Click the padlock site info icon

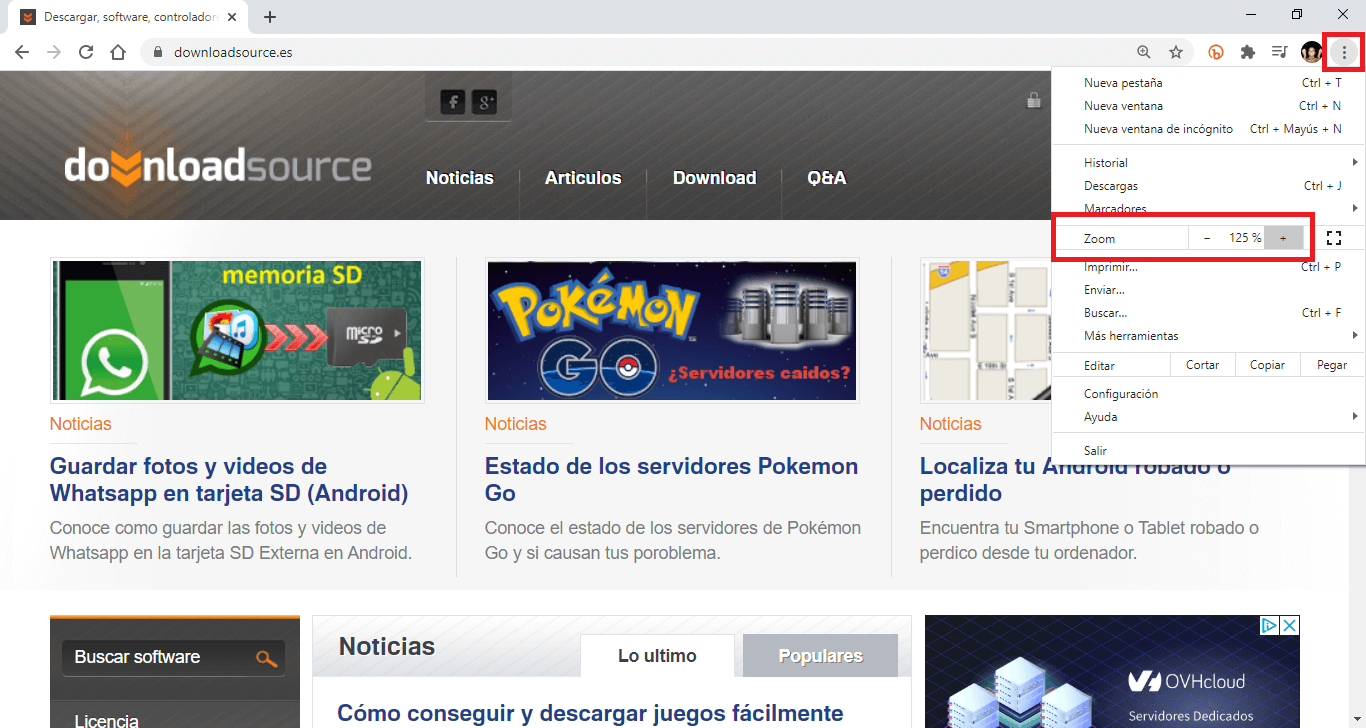click(x=158, y=52)
